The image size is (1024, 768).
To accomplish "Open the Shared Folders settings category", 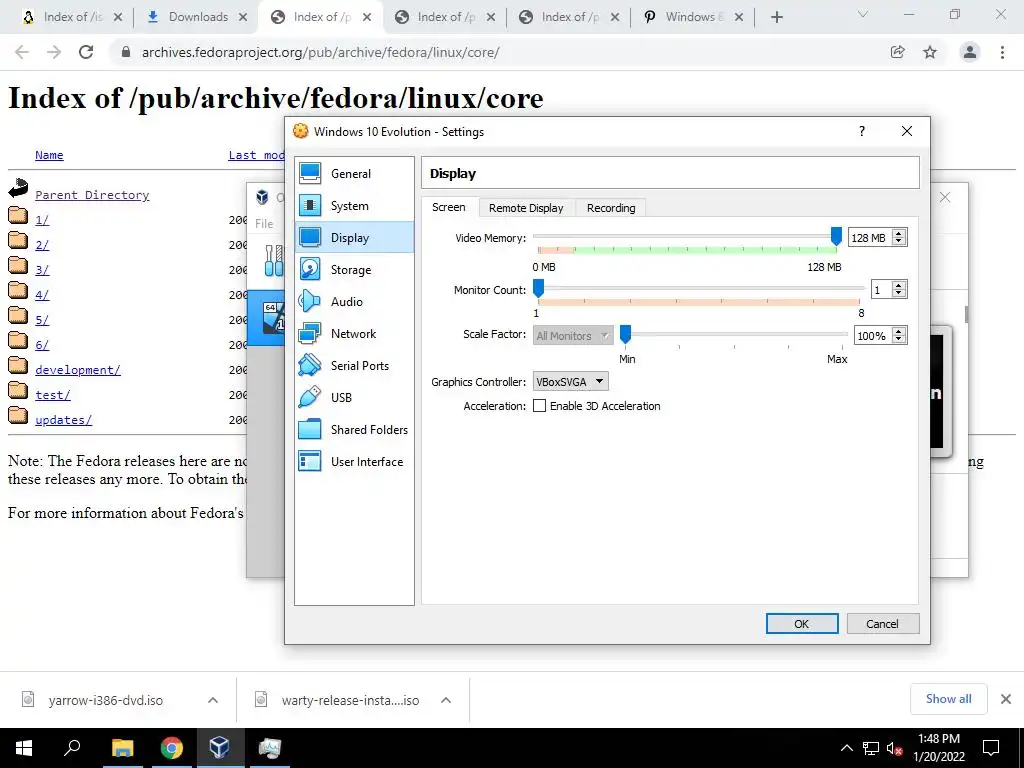I will click(354, 430).
